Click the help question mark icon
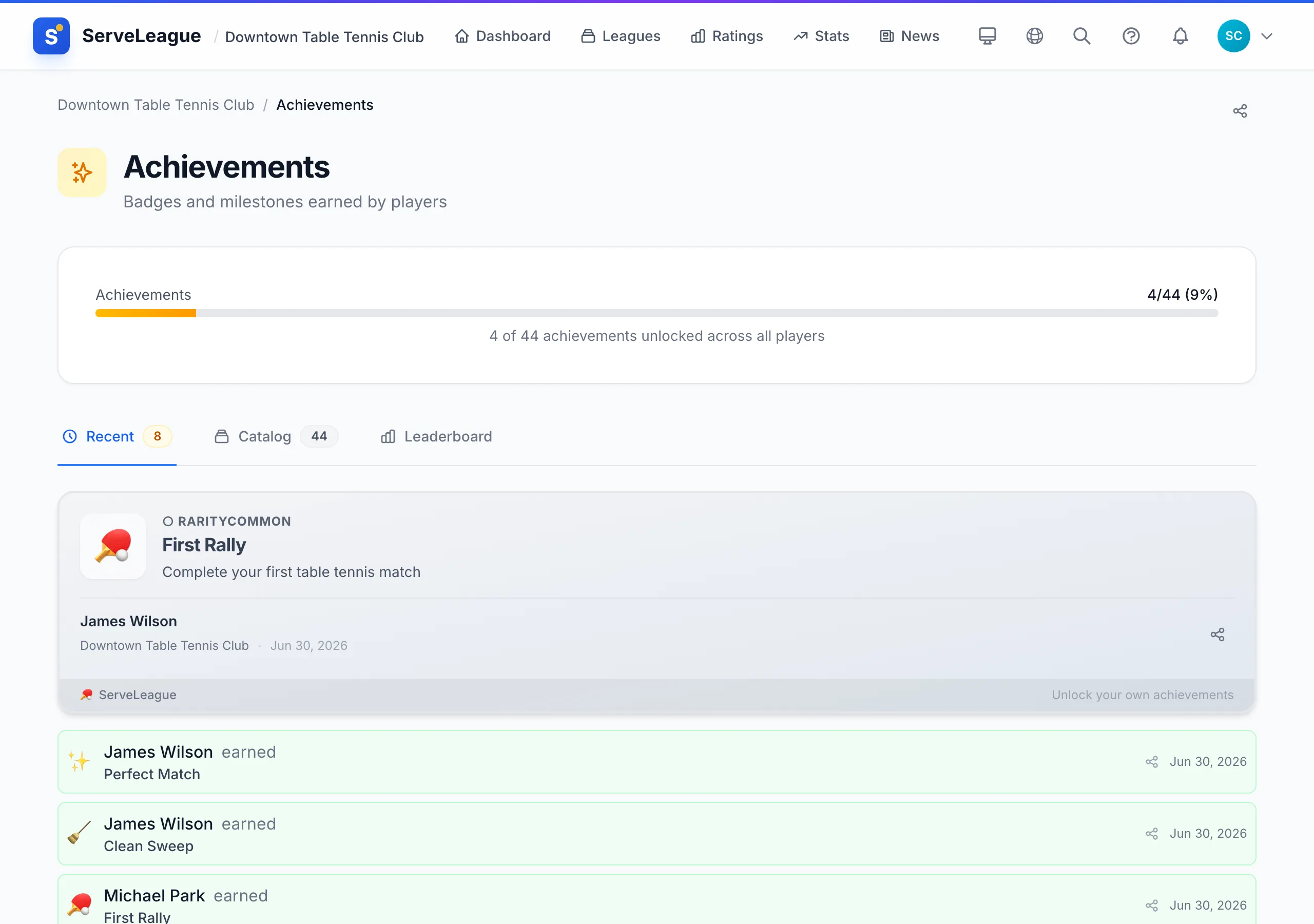This screenshot has height=924, width=1314. point(1131,36)
